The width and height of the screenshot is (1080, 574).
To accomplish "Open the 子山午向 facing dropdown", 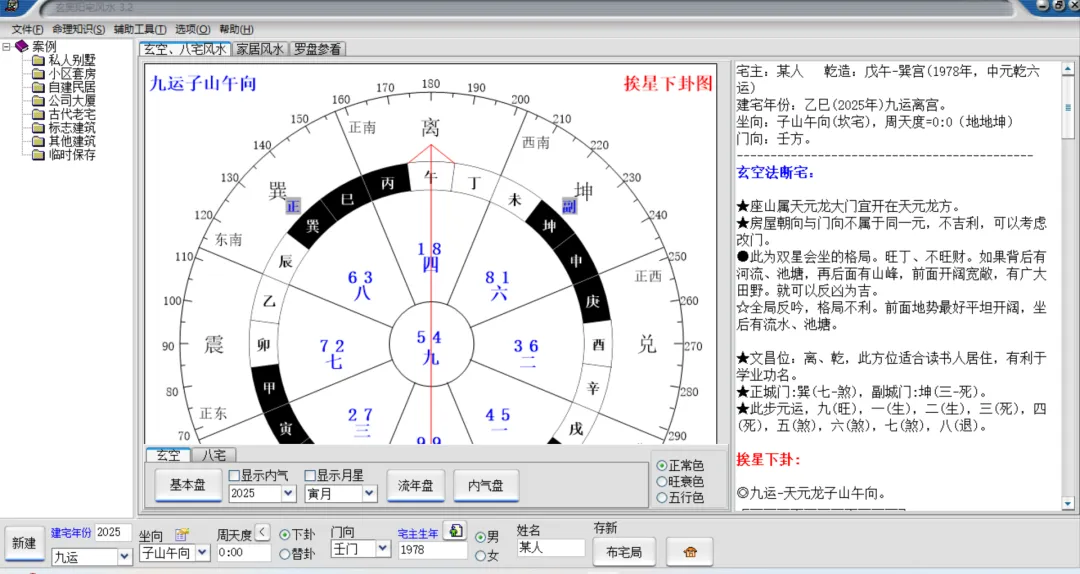I will tap(202, 553).
